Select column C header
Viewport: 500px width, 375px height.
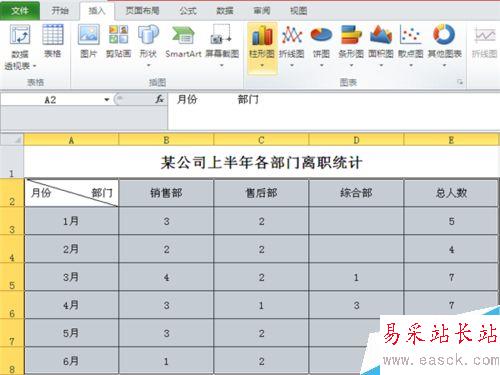click(261, 140)
